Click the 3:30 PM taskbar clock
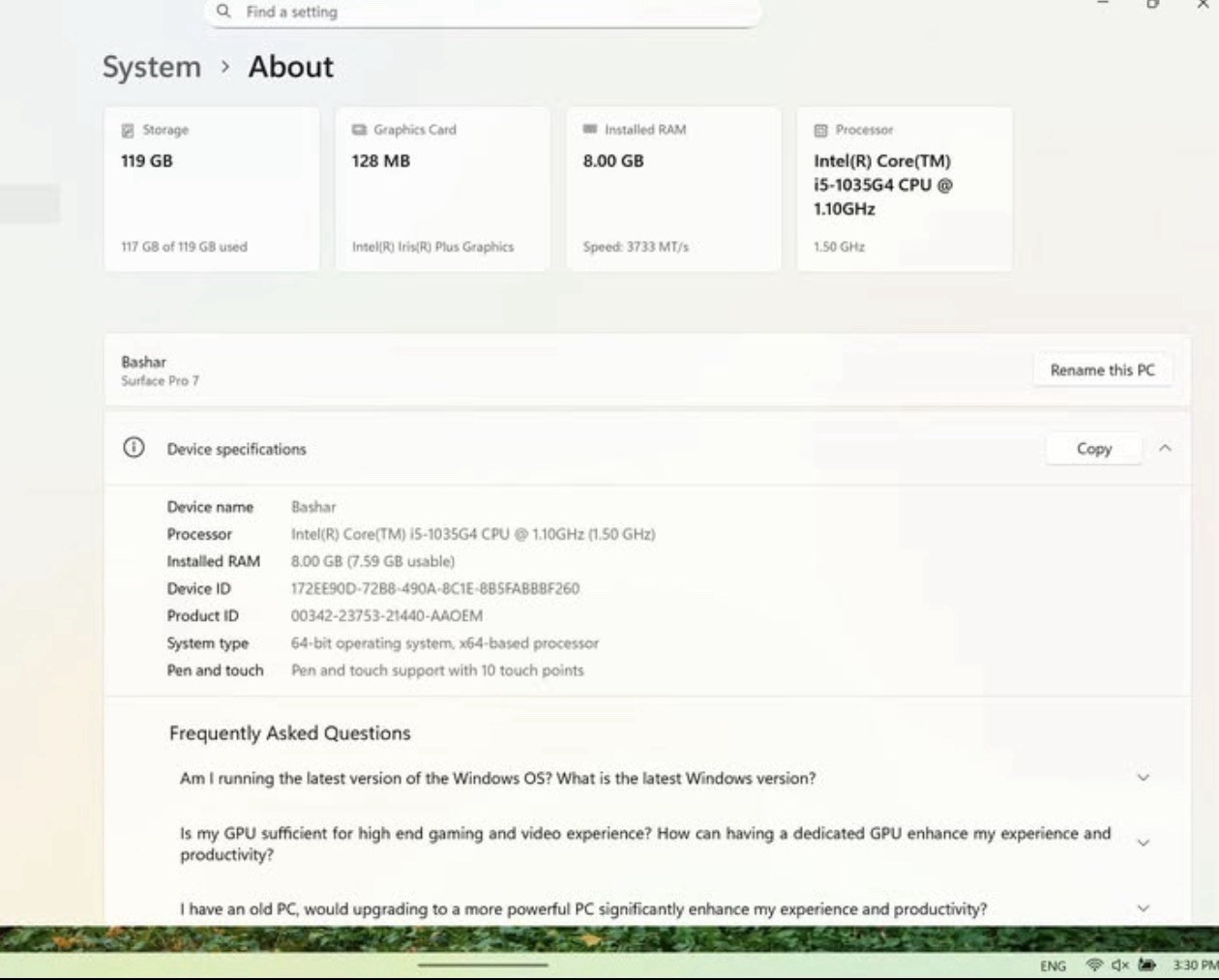 tap(1196, 965)
